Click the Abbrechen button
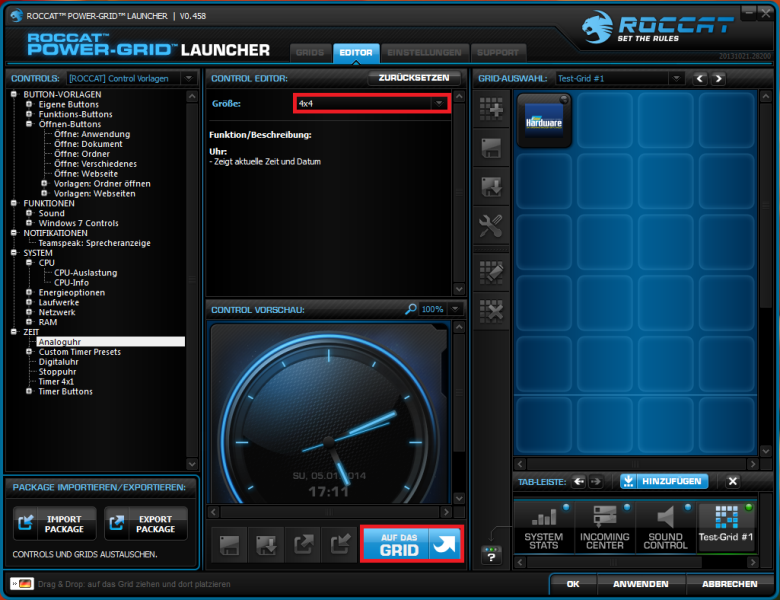 pos(729,584)
